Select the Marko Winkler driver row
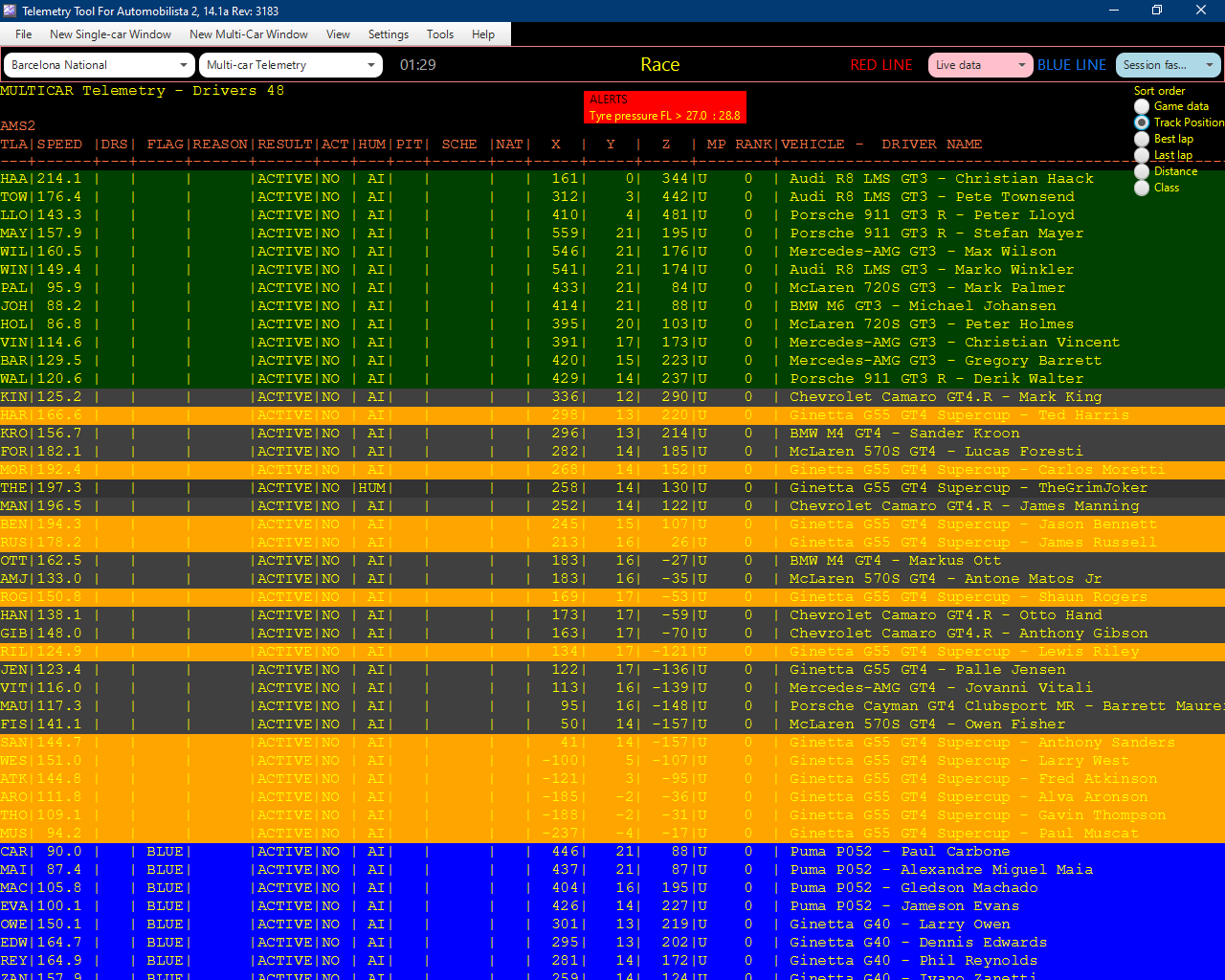The height and width of the screenshot is (980, 1225). [612, 270]
